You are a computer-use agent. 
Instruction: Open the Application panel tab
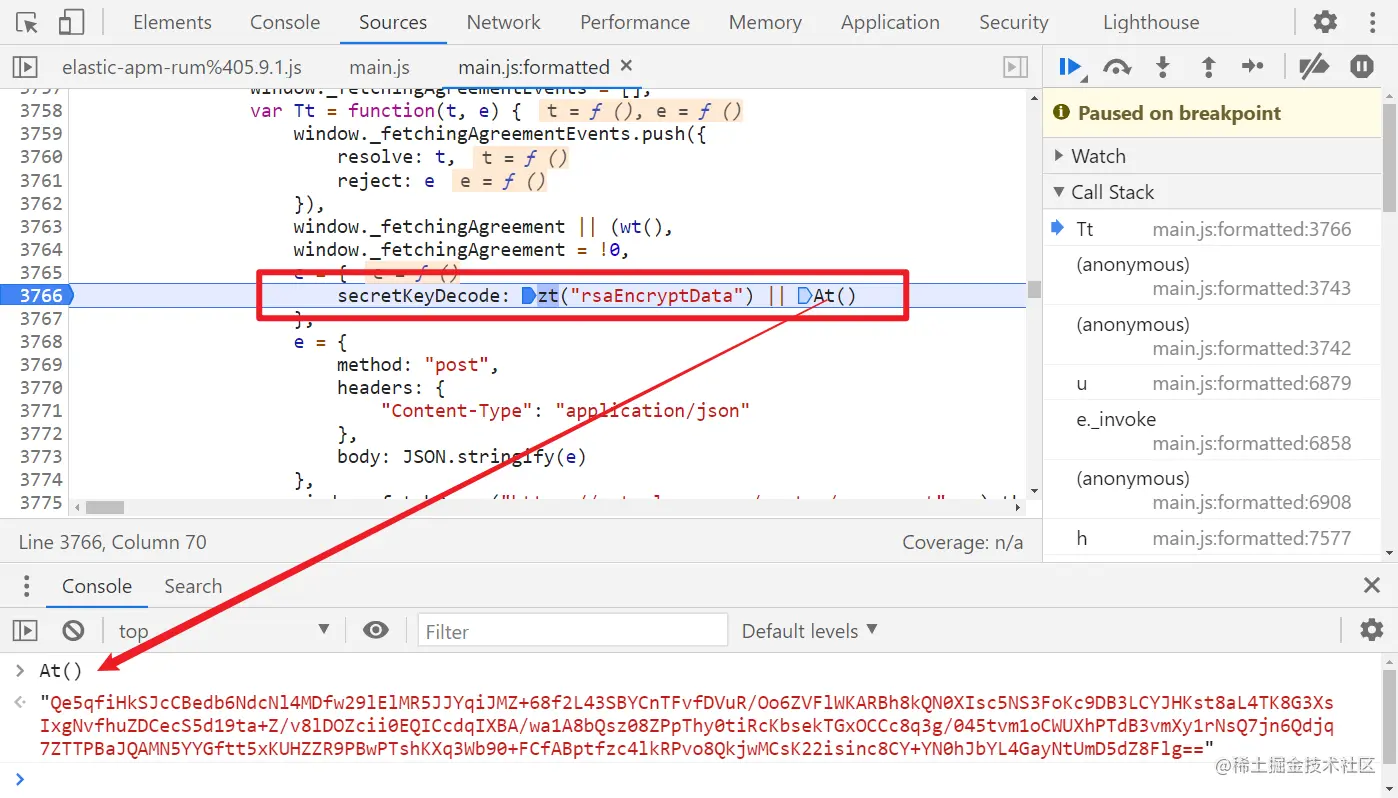[890, 22]
